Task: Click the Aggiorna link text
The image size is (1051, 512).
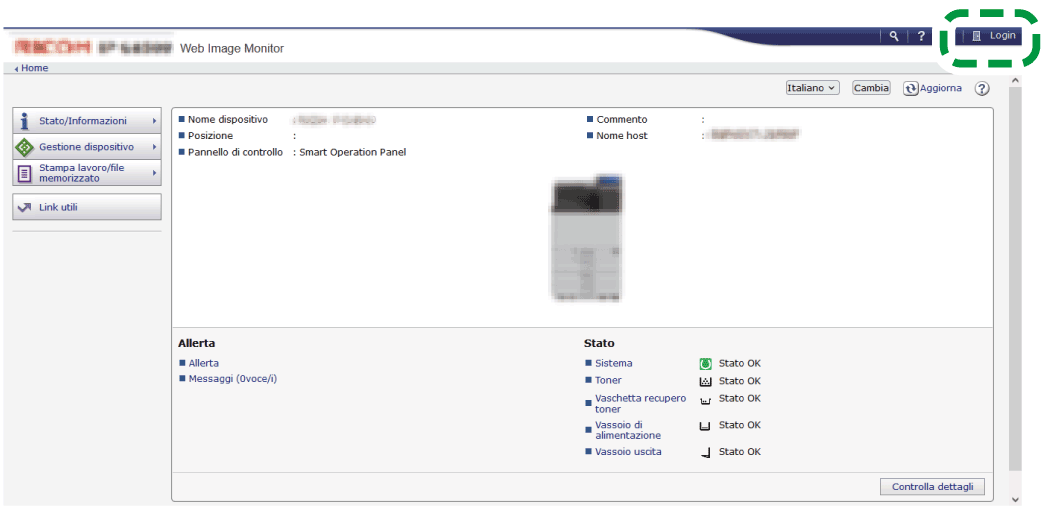Action: (940, 88)
